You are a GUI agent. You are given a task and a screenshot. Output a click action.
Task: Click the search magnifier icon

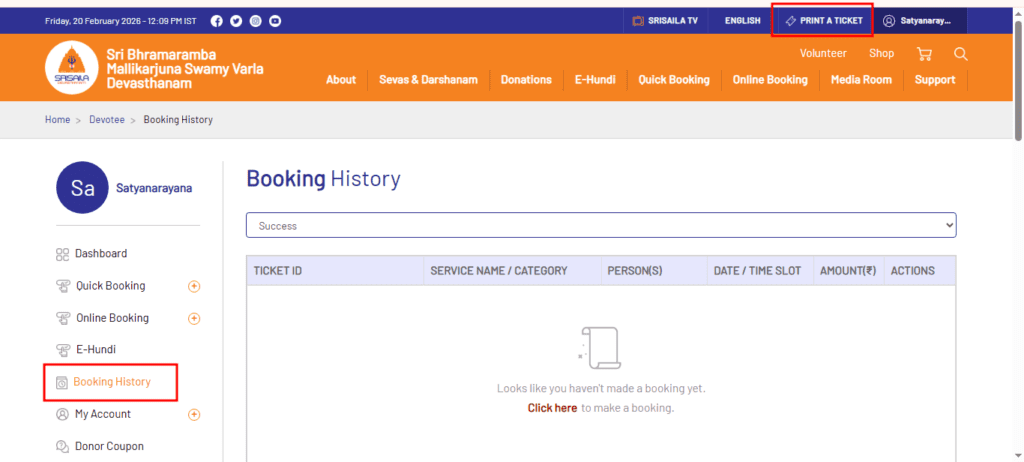(x=960, y=54)
